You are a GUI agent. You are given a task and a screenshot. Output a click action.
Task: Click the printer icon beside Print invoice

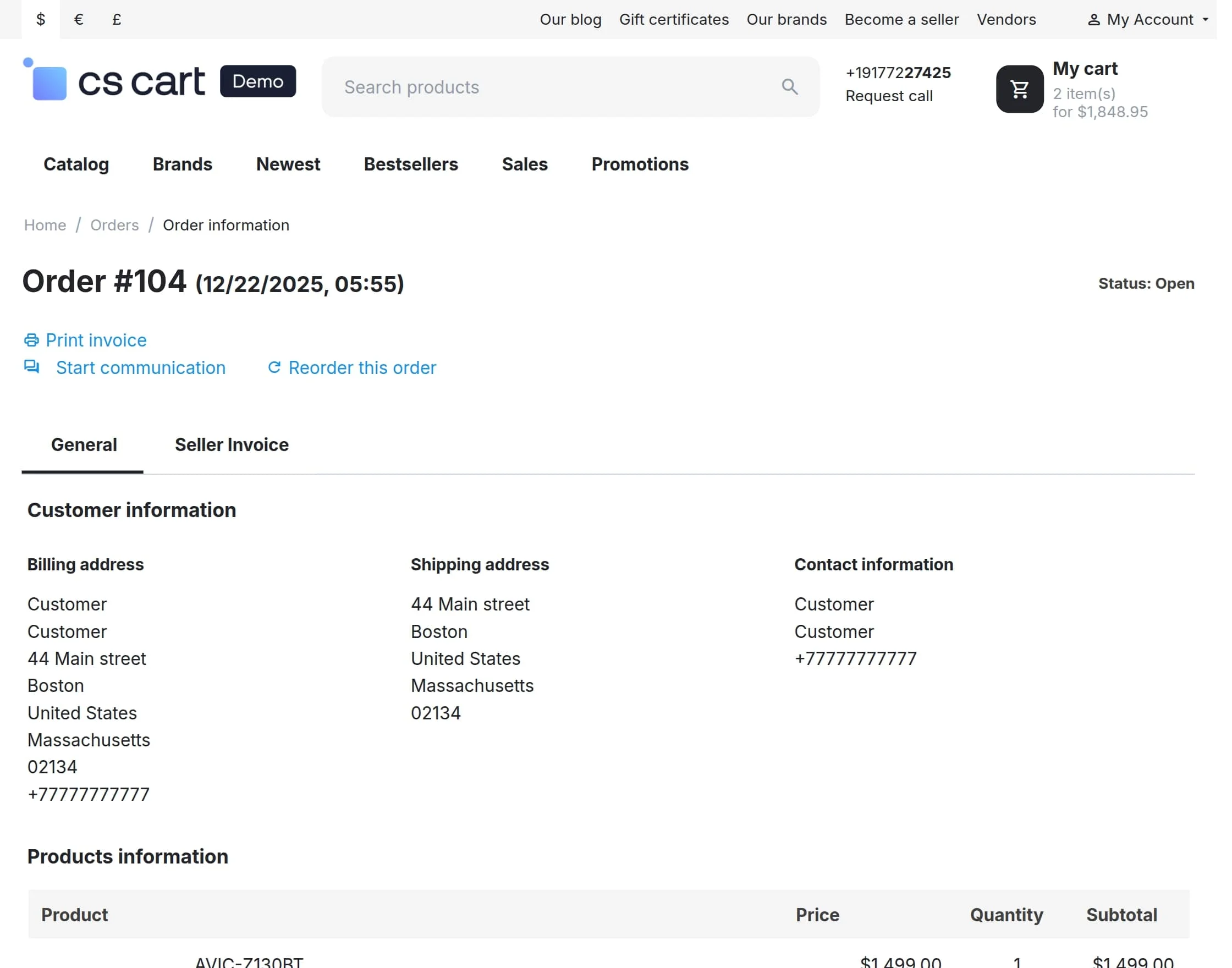click(32, 340)
